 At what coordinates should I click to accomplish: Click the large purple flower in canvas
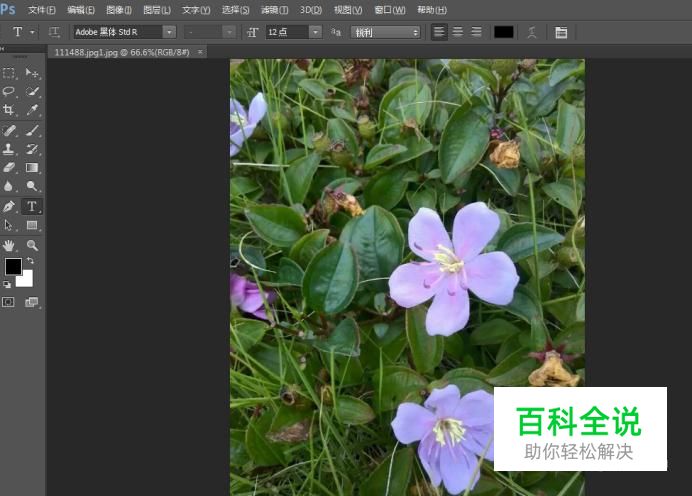[x=453, y=267]
